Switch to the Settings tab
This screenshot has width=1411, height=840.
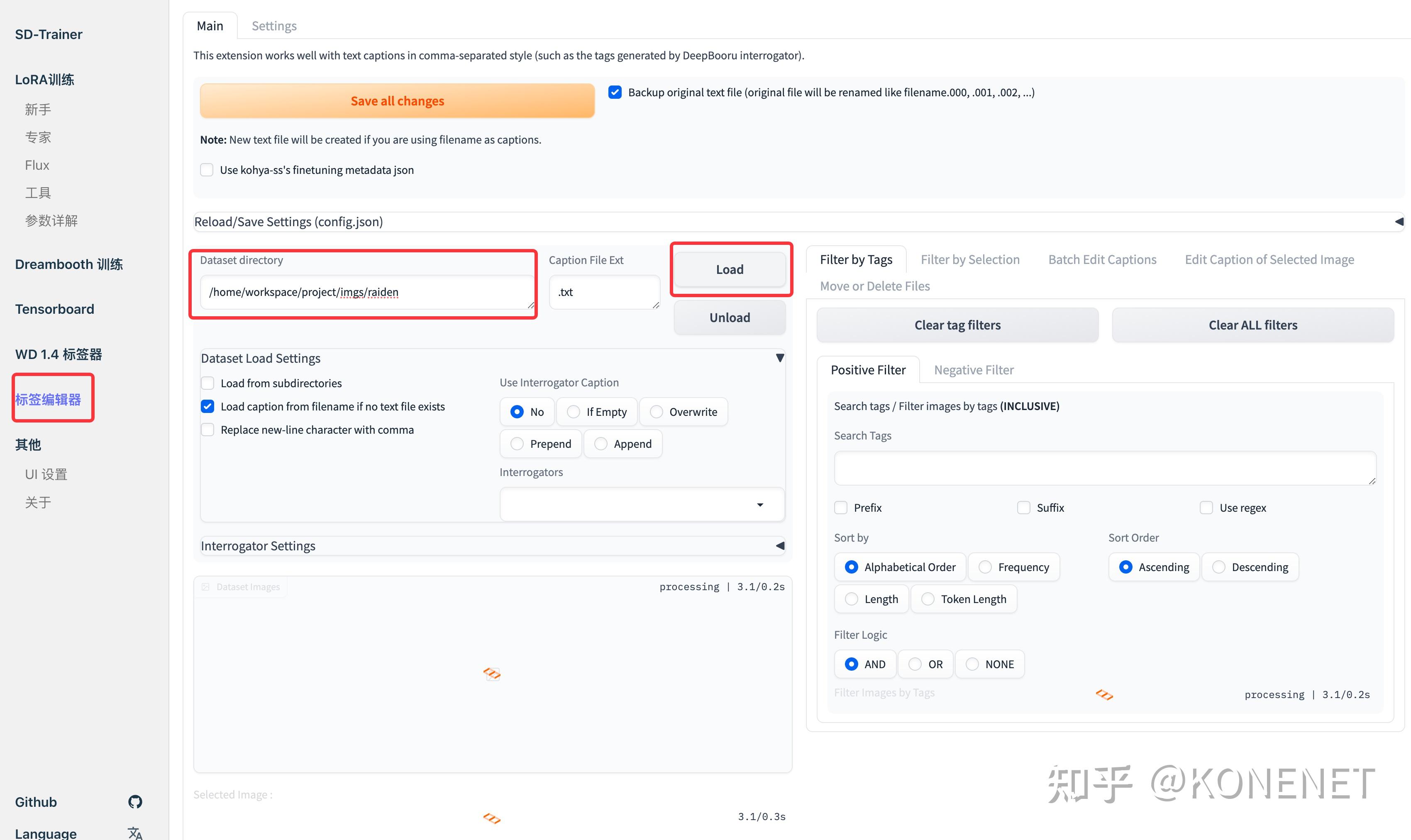coord(274,25)
